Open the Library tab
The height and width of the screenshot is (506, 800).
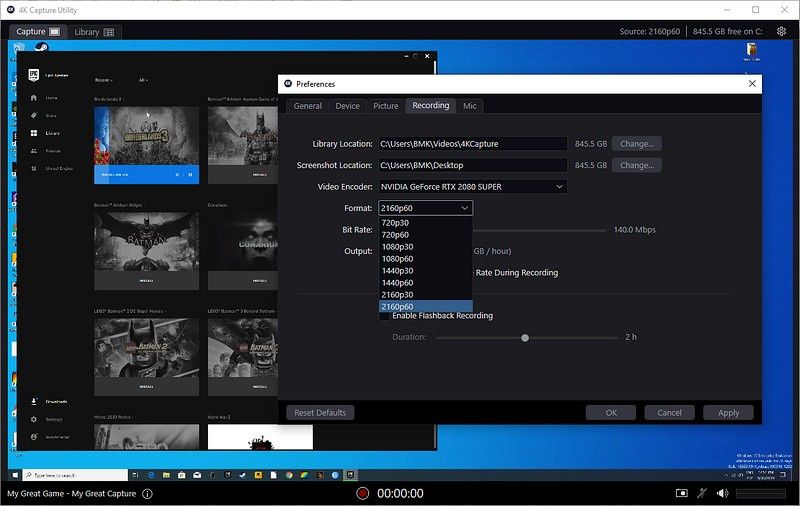coord(94,32)
